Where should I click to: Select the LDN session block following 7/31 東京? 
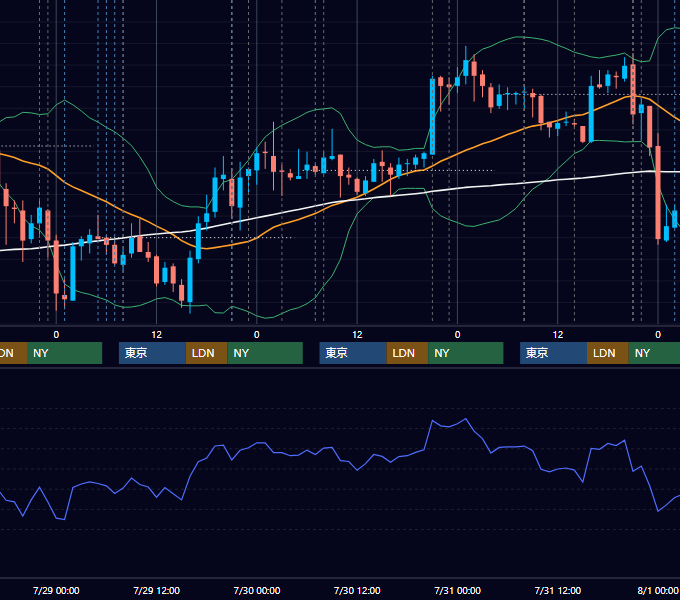pyautogui.click(x=608, y=353)
